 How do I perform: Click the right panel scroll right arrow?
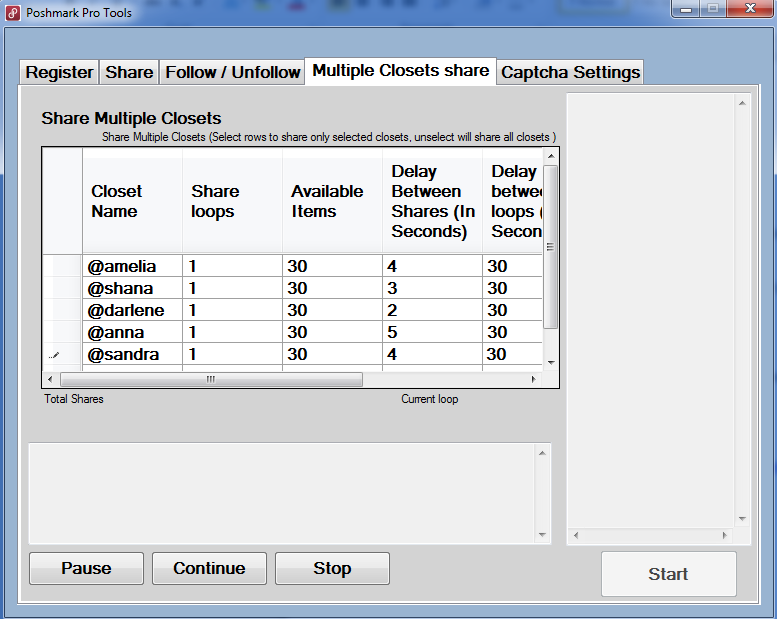point(725,535)
